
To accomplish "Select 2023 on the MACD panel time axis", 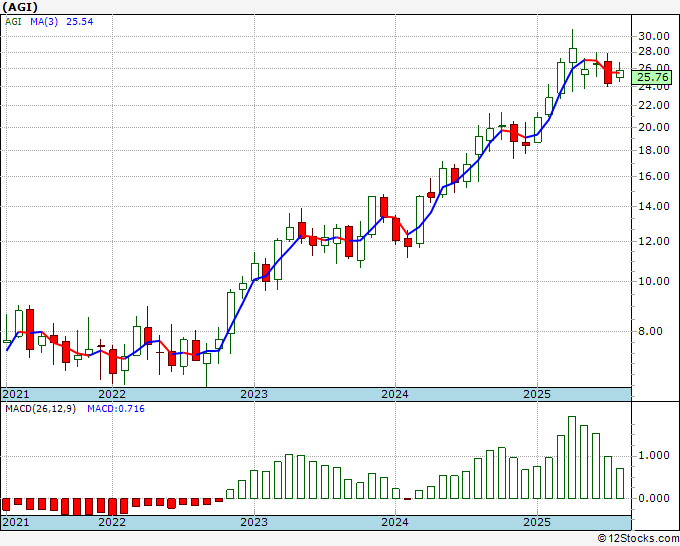I will pyautogui.click(x=254, y=522).
